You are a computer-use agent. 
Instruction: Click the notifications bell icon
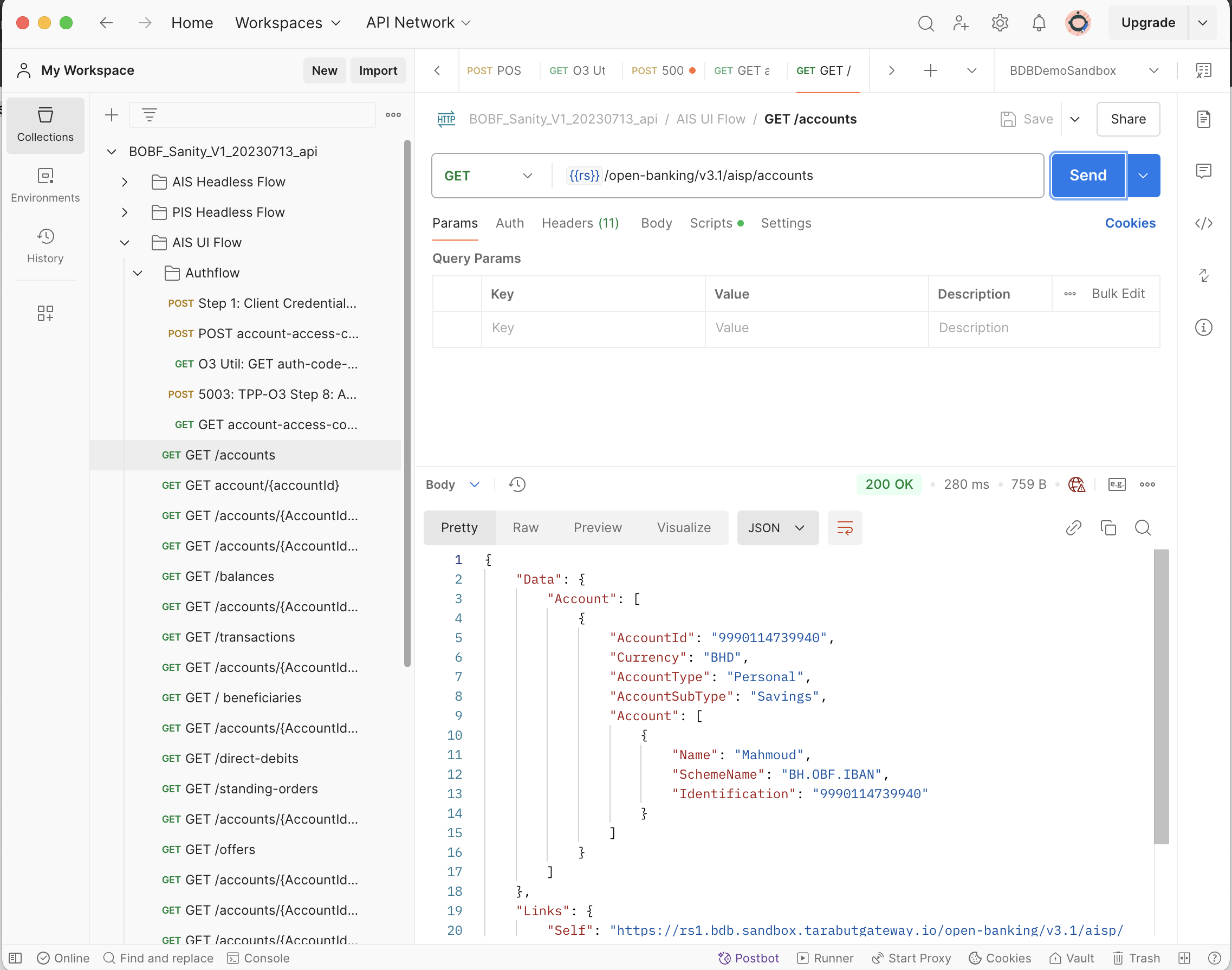pos(1039,23)
